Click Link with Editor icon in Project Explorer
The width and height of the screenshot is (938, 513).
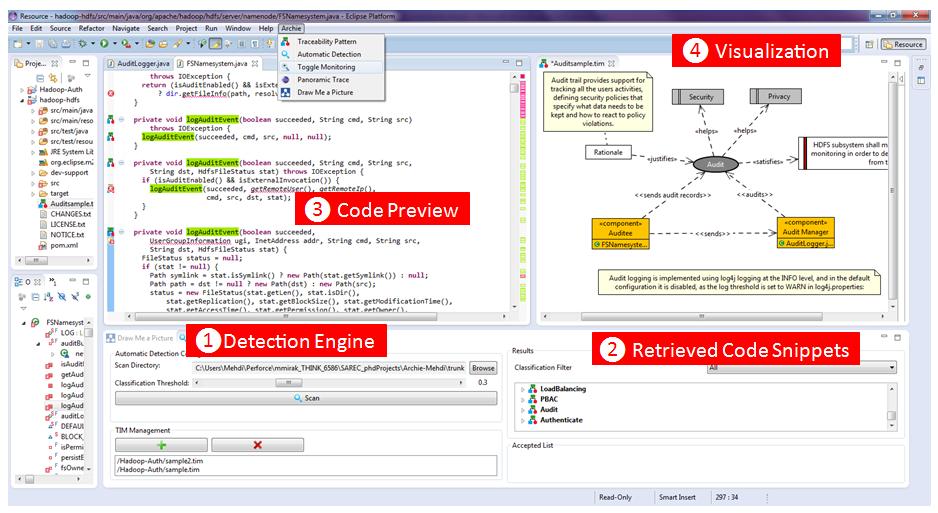(53, 78)
